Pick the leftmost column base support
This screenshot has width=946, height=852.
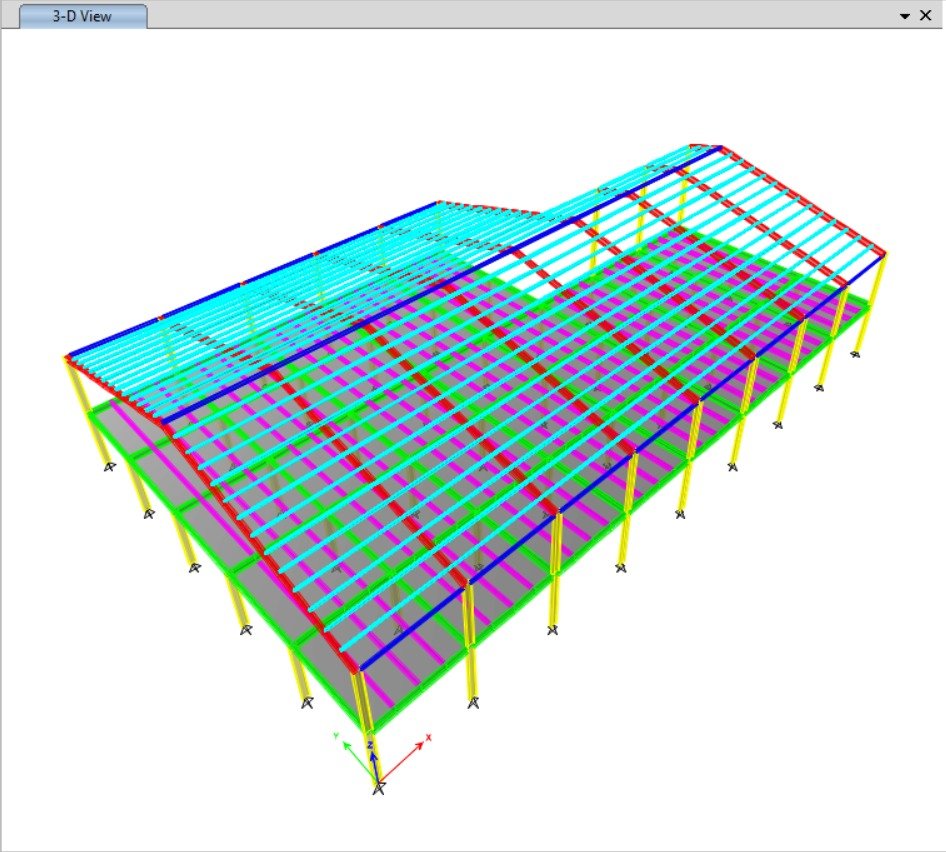coord(109,467)
